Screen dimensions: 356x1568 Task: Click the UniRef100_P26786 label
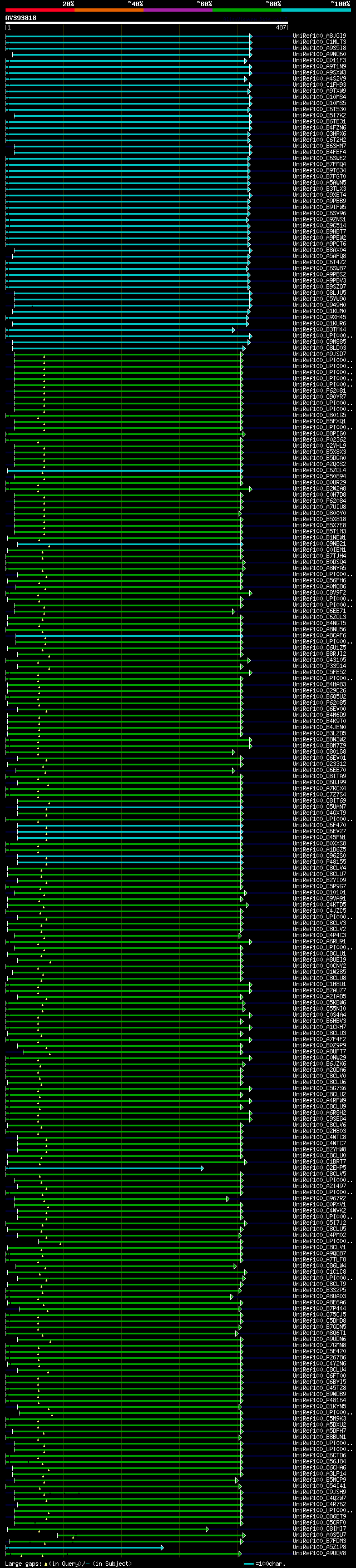(319, 1357)
